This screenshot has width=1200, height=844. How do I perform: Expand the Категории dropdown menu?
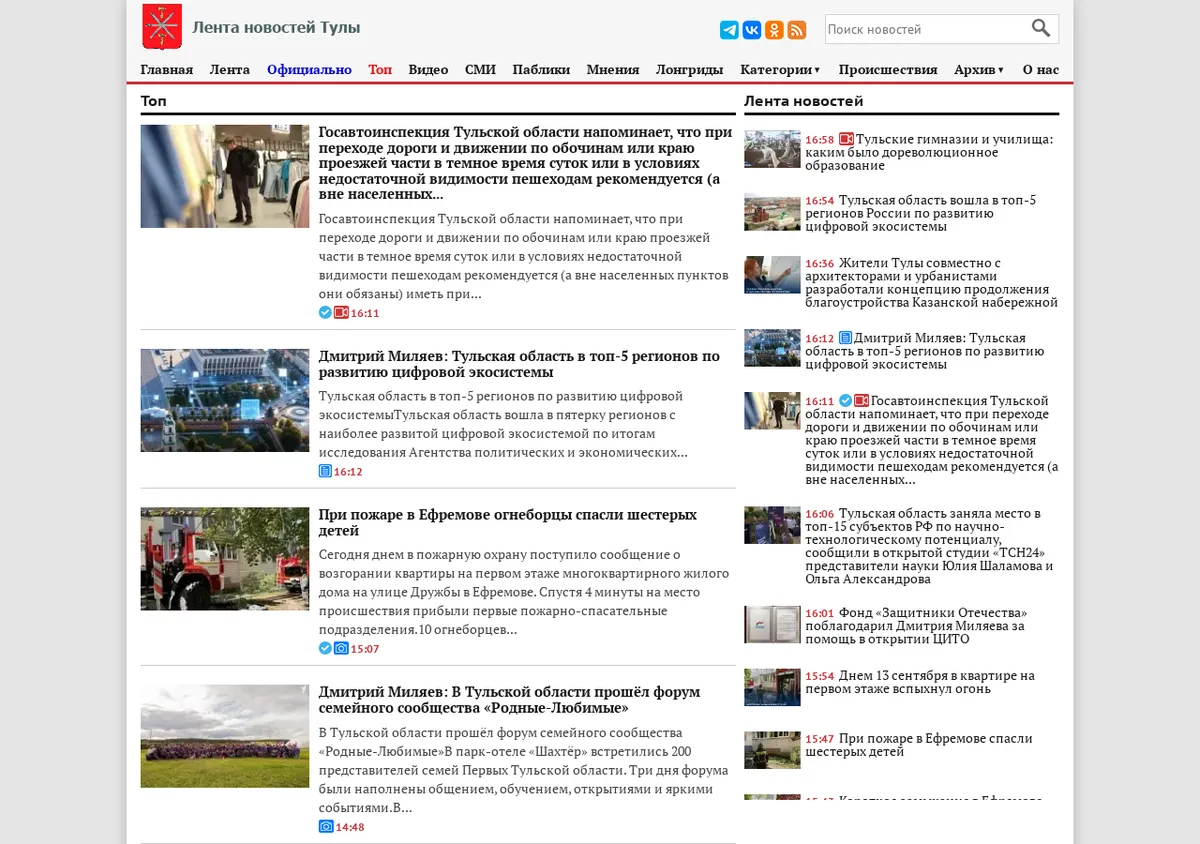point(780,69)
